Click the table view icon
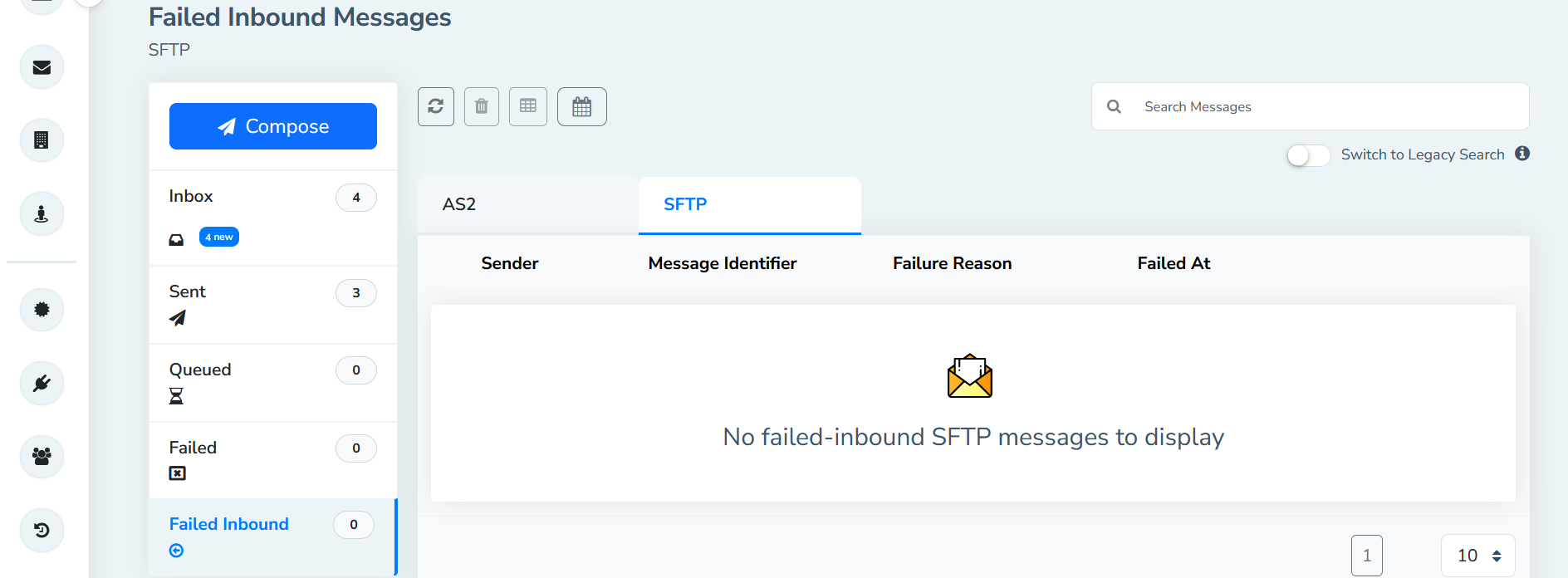The image size is (1568, 578). pyautogui.click(x=528, y=106)
